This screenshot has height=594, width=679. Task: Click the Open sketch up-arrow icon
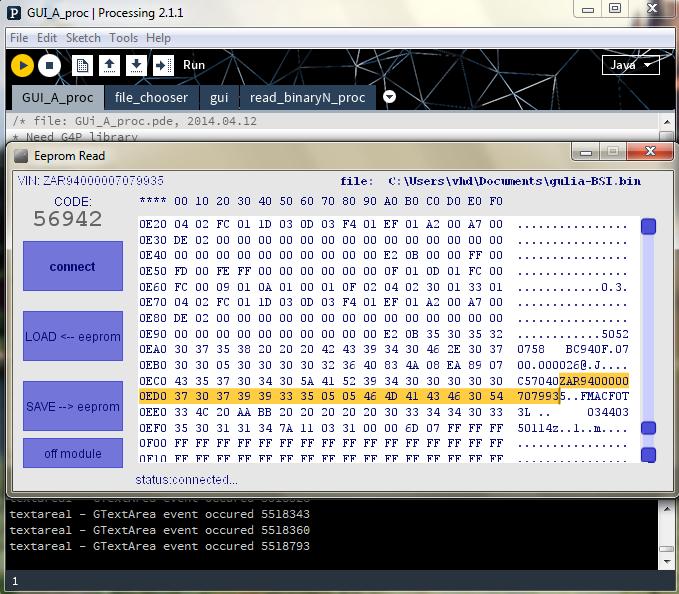pos(109,65)
